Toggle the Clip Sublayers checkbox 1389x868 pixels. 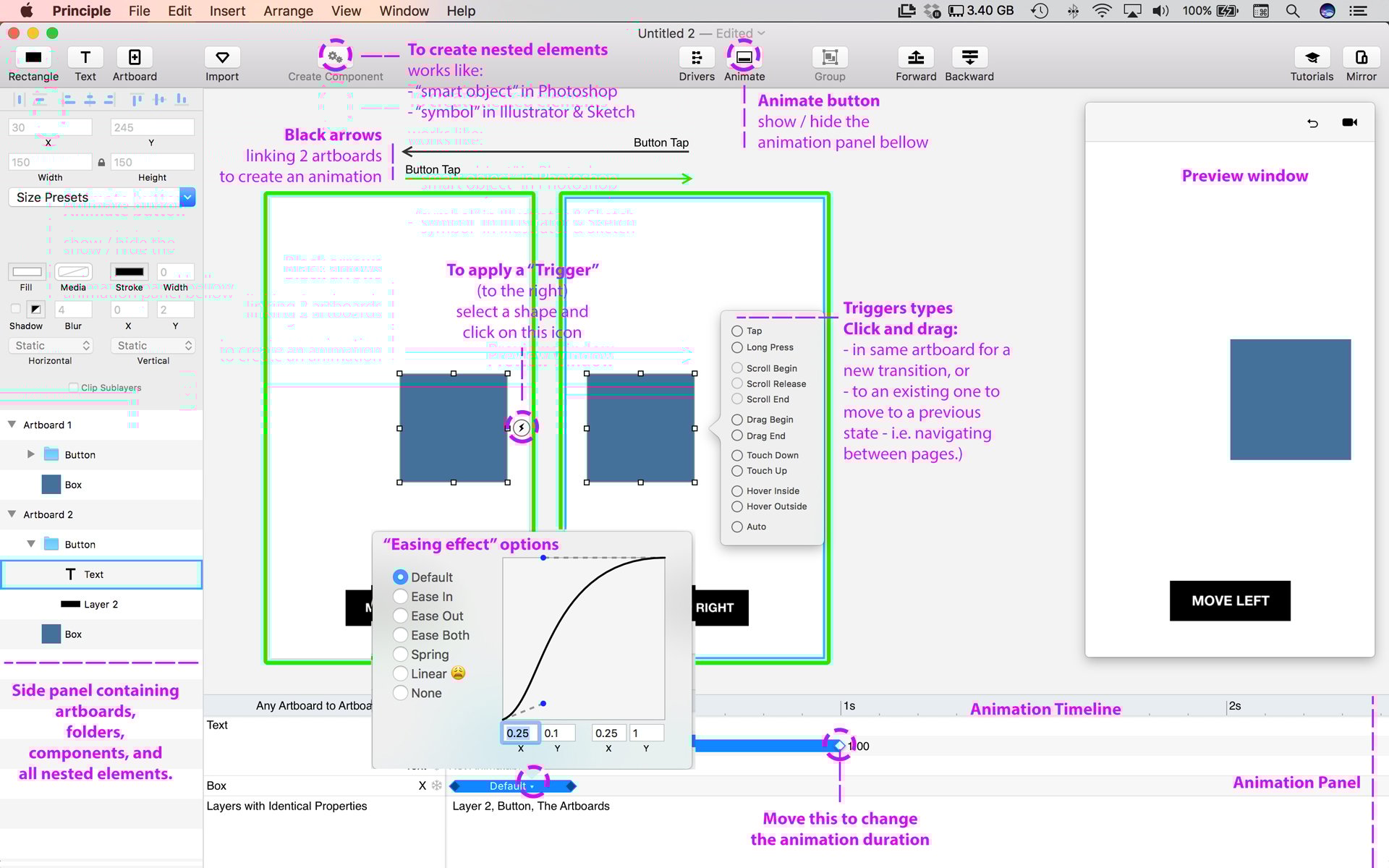(72, 387)
